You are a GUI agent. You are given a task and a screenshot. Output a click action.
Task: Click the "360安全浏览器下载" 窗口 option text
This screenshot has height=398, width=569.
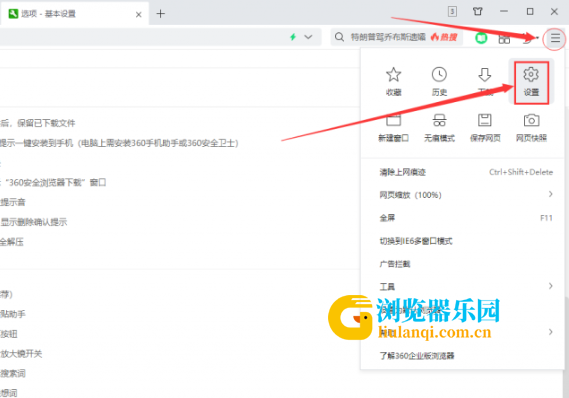click(x=55, y=182)
